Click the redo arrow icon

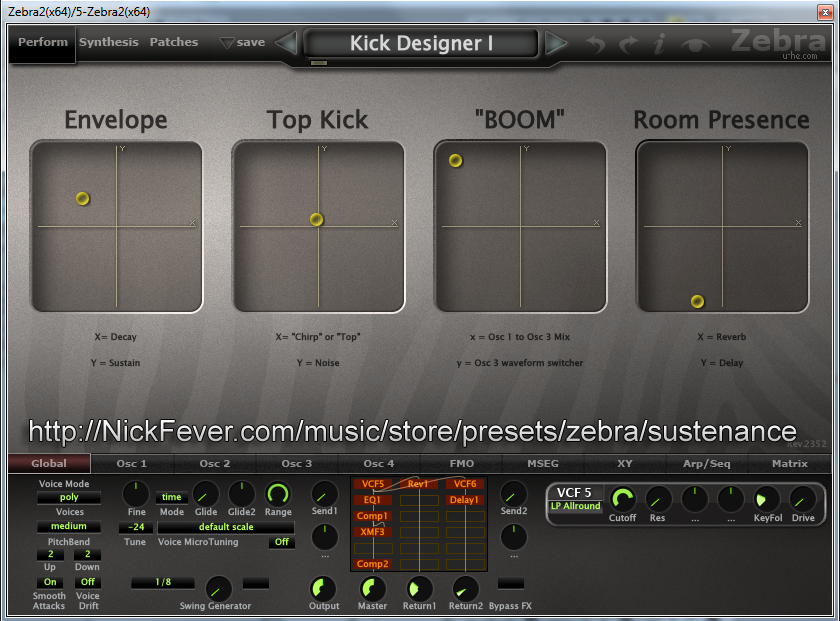pos(628,44)
